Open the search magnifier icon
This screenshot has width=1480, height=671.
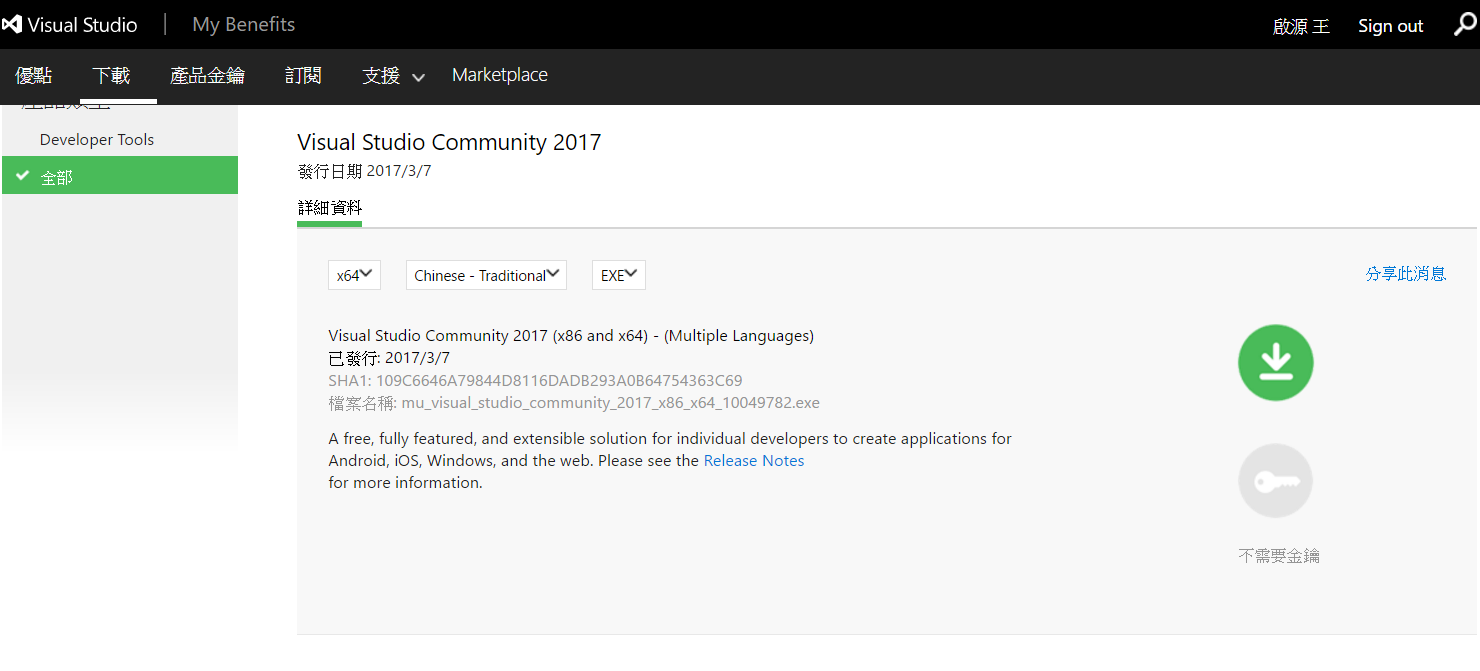pos(1465,25)
